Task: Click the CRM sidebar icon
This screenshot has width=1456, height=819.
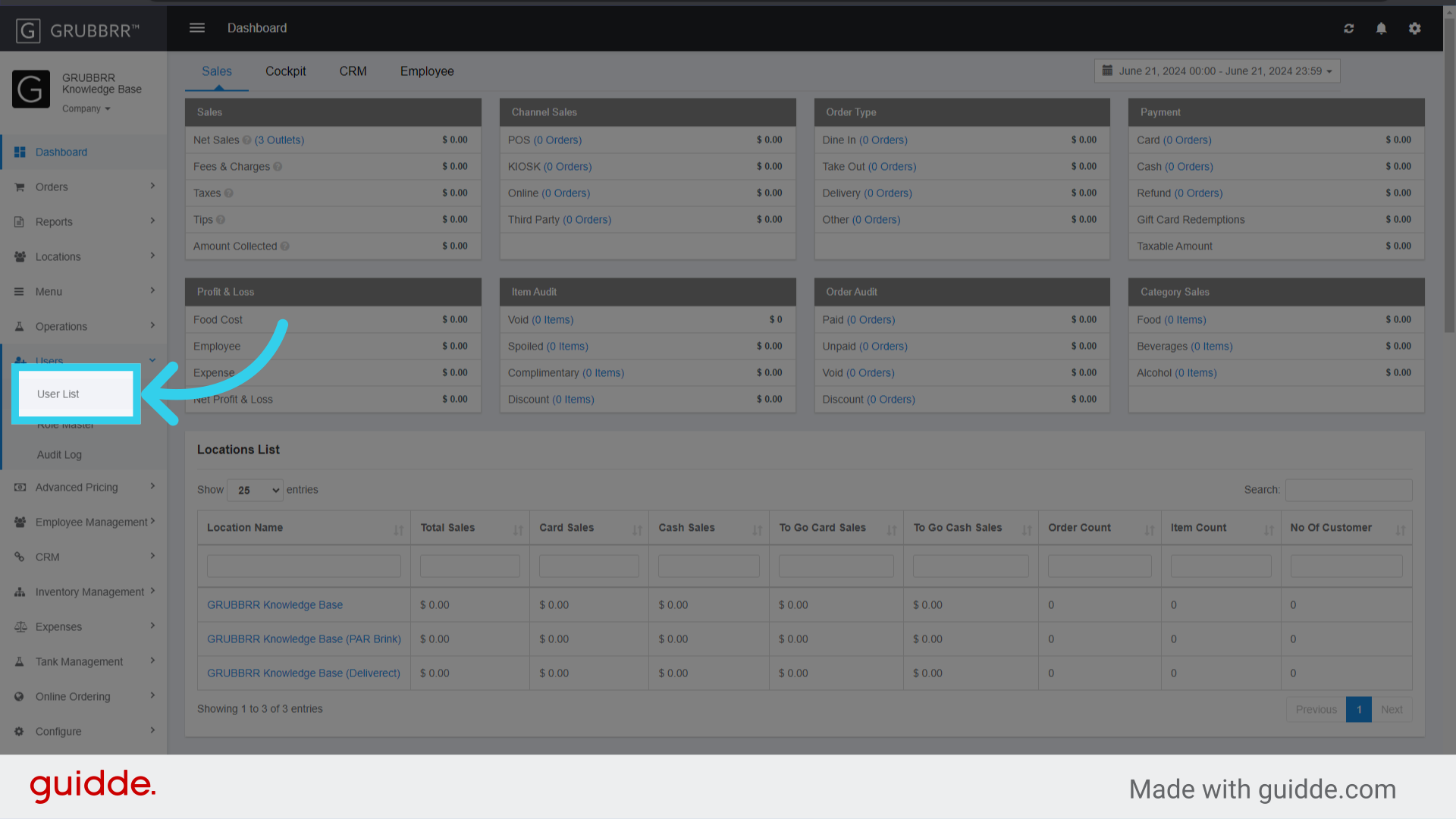Action: [x=20, y=557]
